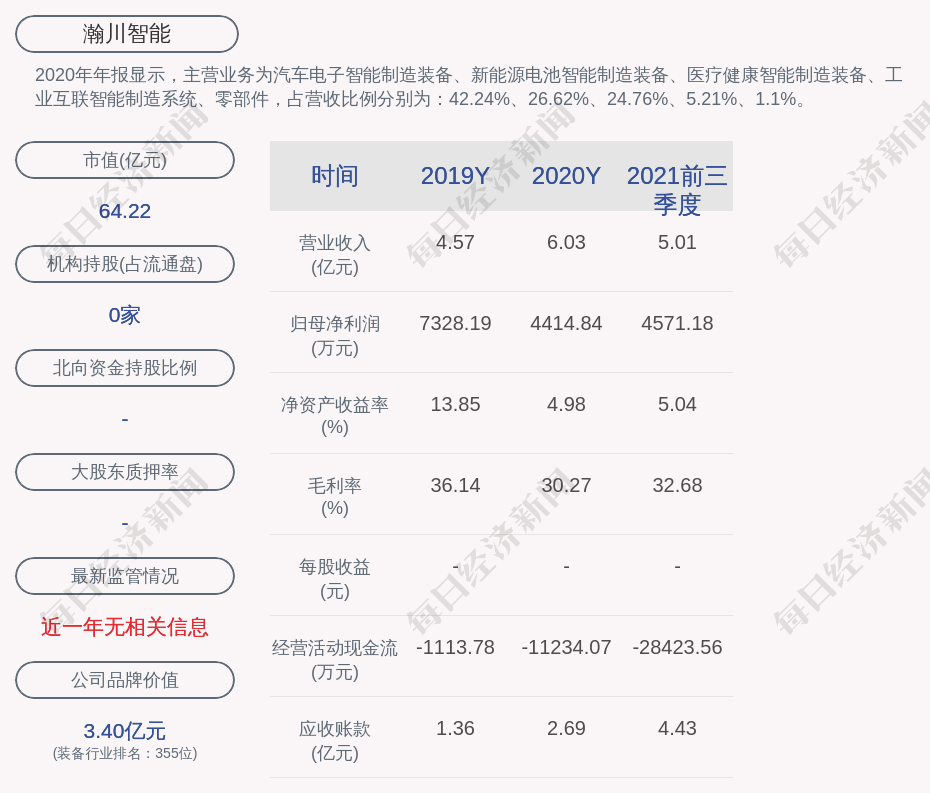Select the 2020Y column header

pyautogui.click(x=566, y=176)
